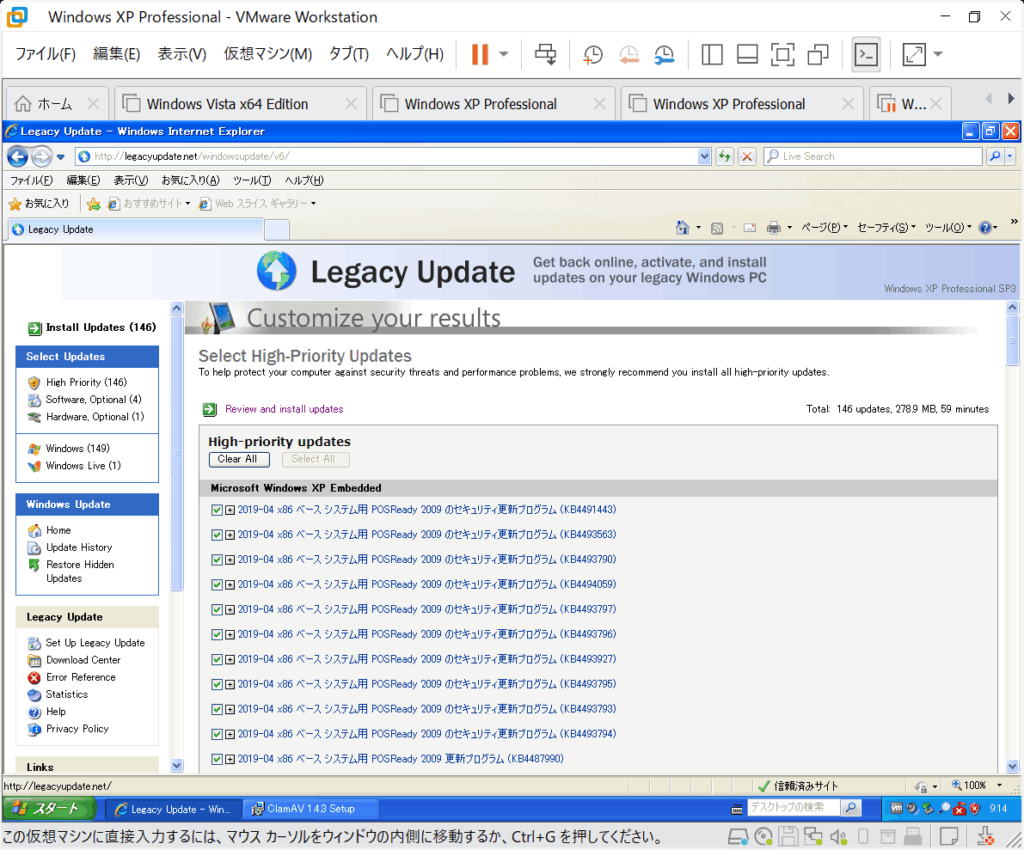Image resolution: width=1024 pixels, height=850 pixels.
Task: Click the Home icon on the IE command bar
Action: 683,227
